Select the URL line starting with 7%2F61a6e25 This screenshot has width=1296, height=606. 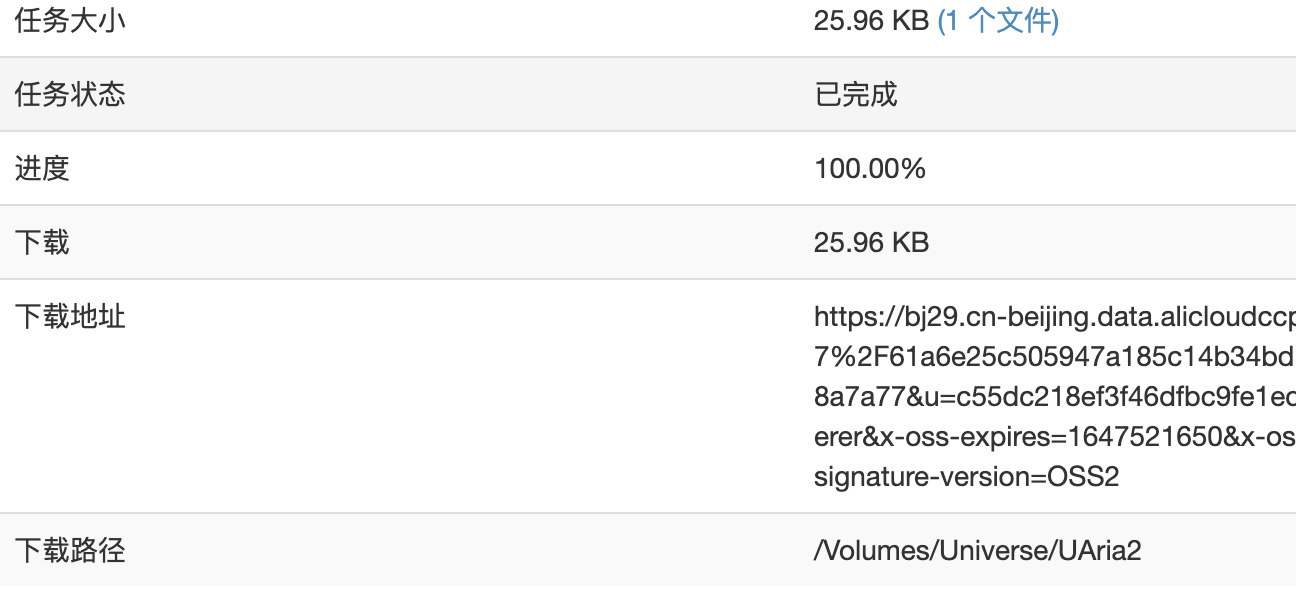pyautogui.click(x=1050, y=357)
